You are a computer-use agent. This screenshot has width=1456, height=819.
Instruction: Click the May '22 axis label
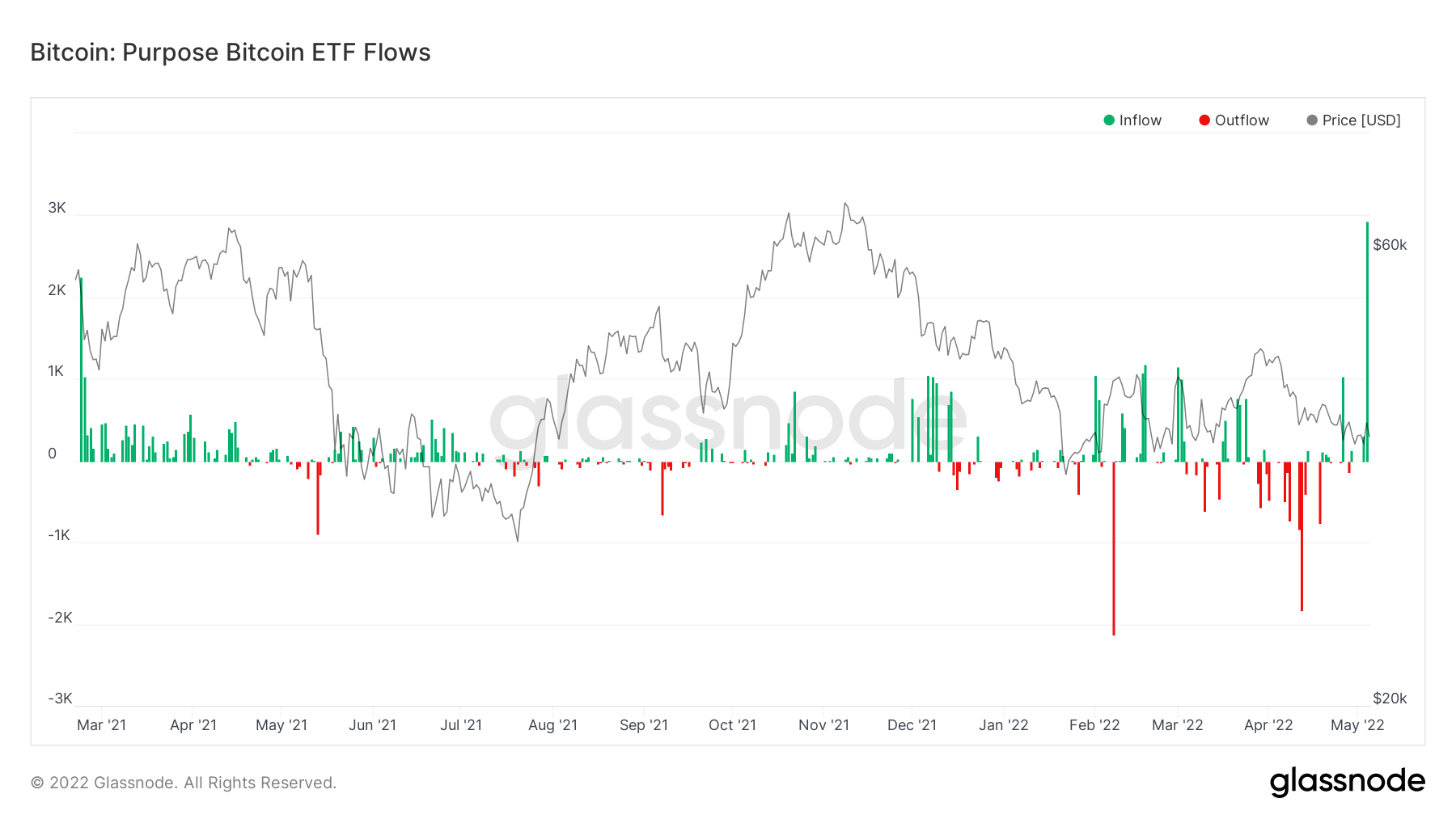(1357, 725)
